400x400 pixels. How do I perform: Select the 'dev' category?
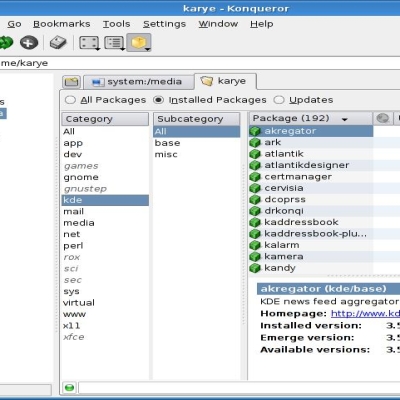105,154
